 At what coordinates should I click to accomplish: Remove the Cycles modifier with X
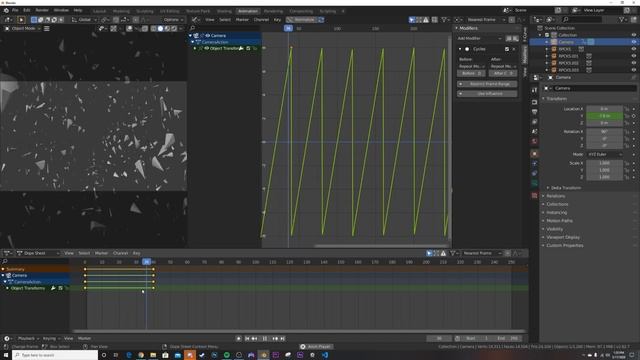(x=514, y=49)
